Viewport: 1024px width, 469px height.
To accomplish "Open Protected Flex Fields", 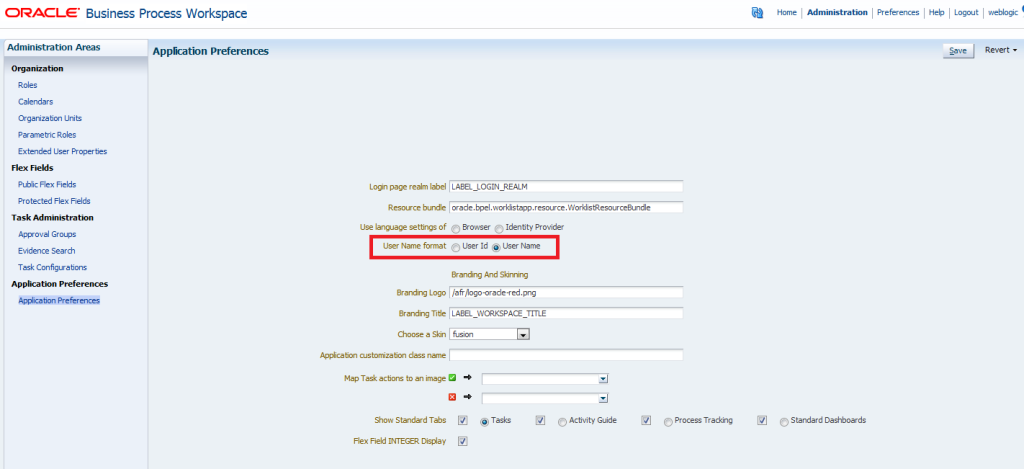I will pyautogui.click(x=54, y=201).
